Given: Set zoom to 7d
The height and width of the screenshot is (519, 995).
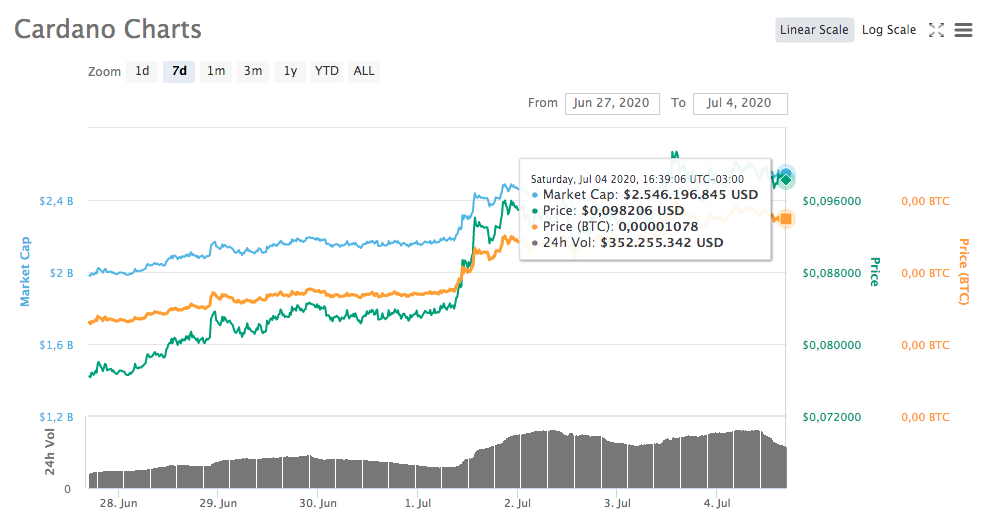Looking at the screenshot, I should click(180, 71).
